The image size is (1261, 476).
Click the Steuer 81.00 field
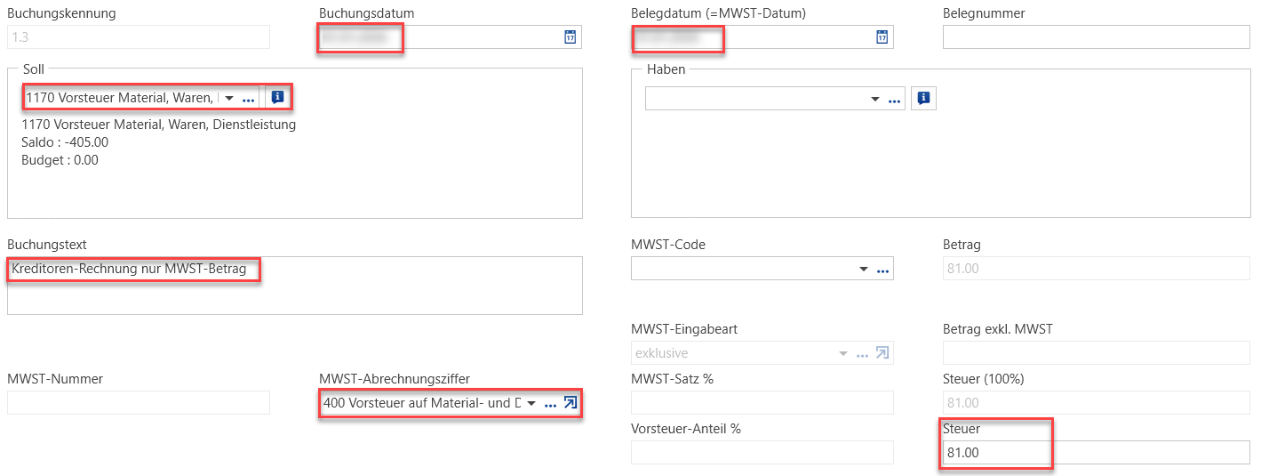pyautogui.click(x=1096, y=453)
